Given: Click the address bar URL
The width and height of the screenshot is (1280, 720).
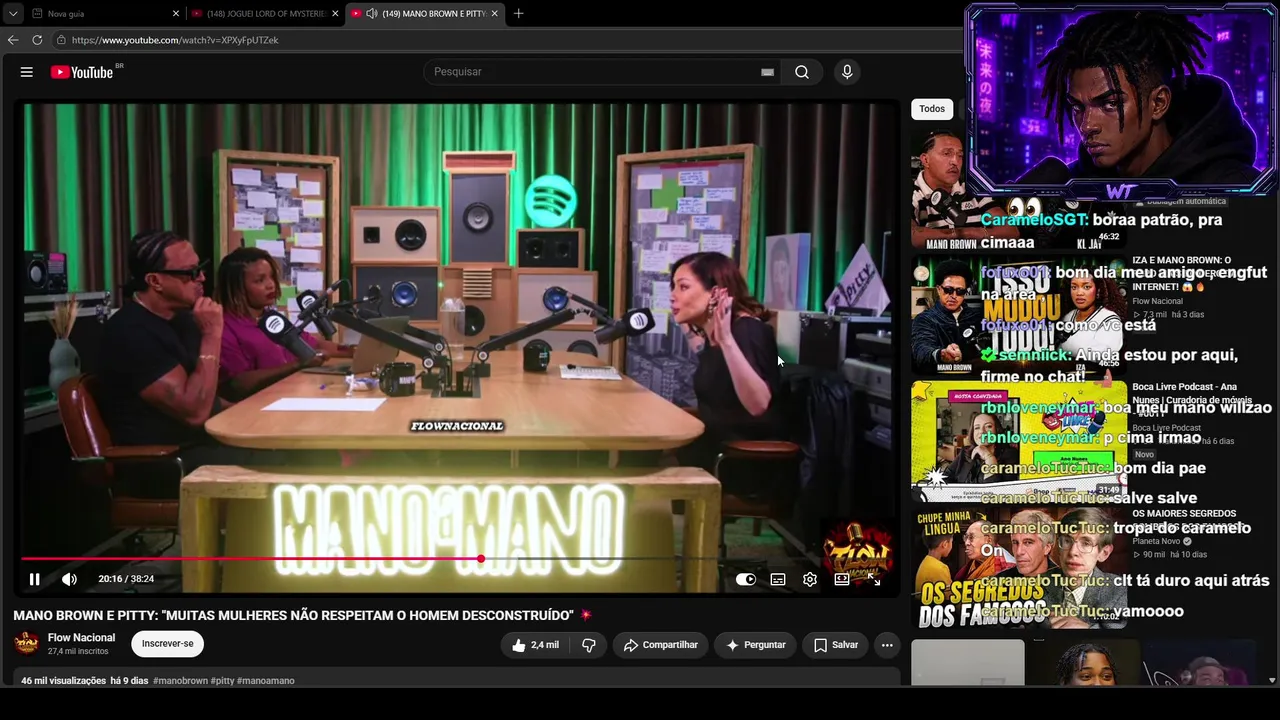Looking at the screenshot, I should tap(175, 40).
